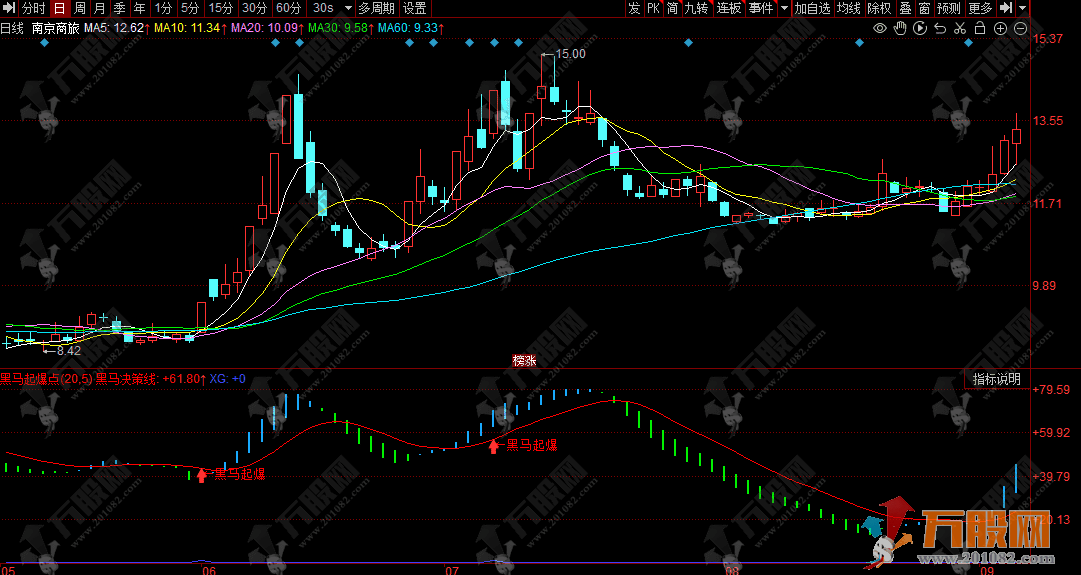This screenshot has height=575, width=1081.
Task: Zoom in with the plus icon
Action: [1001, 28]
